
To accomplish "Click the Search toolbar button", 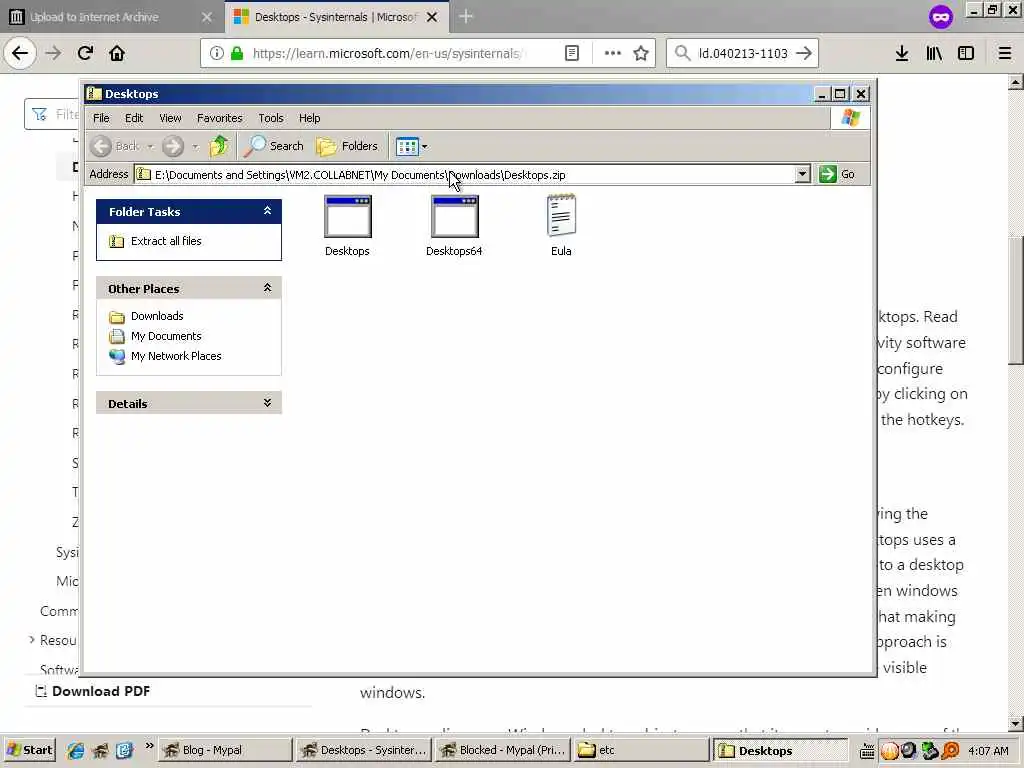I will click(274, 146).
